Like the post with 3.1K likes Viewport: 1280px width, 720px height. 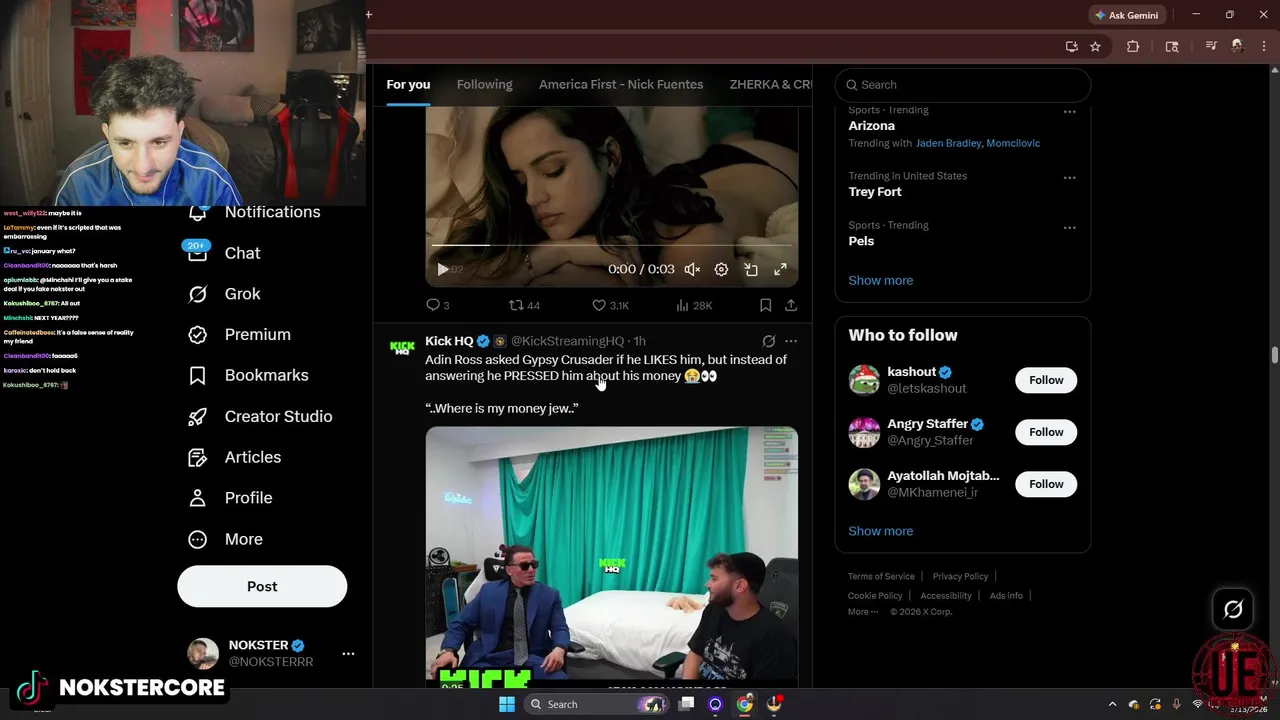click(610, 305)
